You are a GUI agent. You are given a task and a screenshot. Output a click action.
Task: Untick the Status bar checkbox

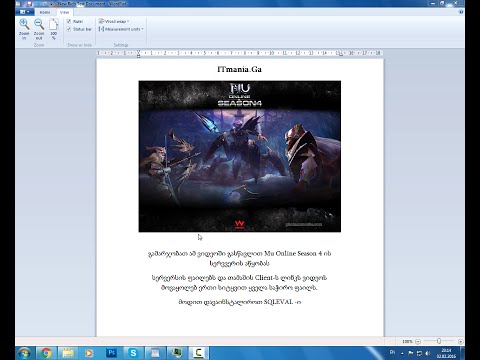point(69,29)
